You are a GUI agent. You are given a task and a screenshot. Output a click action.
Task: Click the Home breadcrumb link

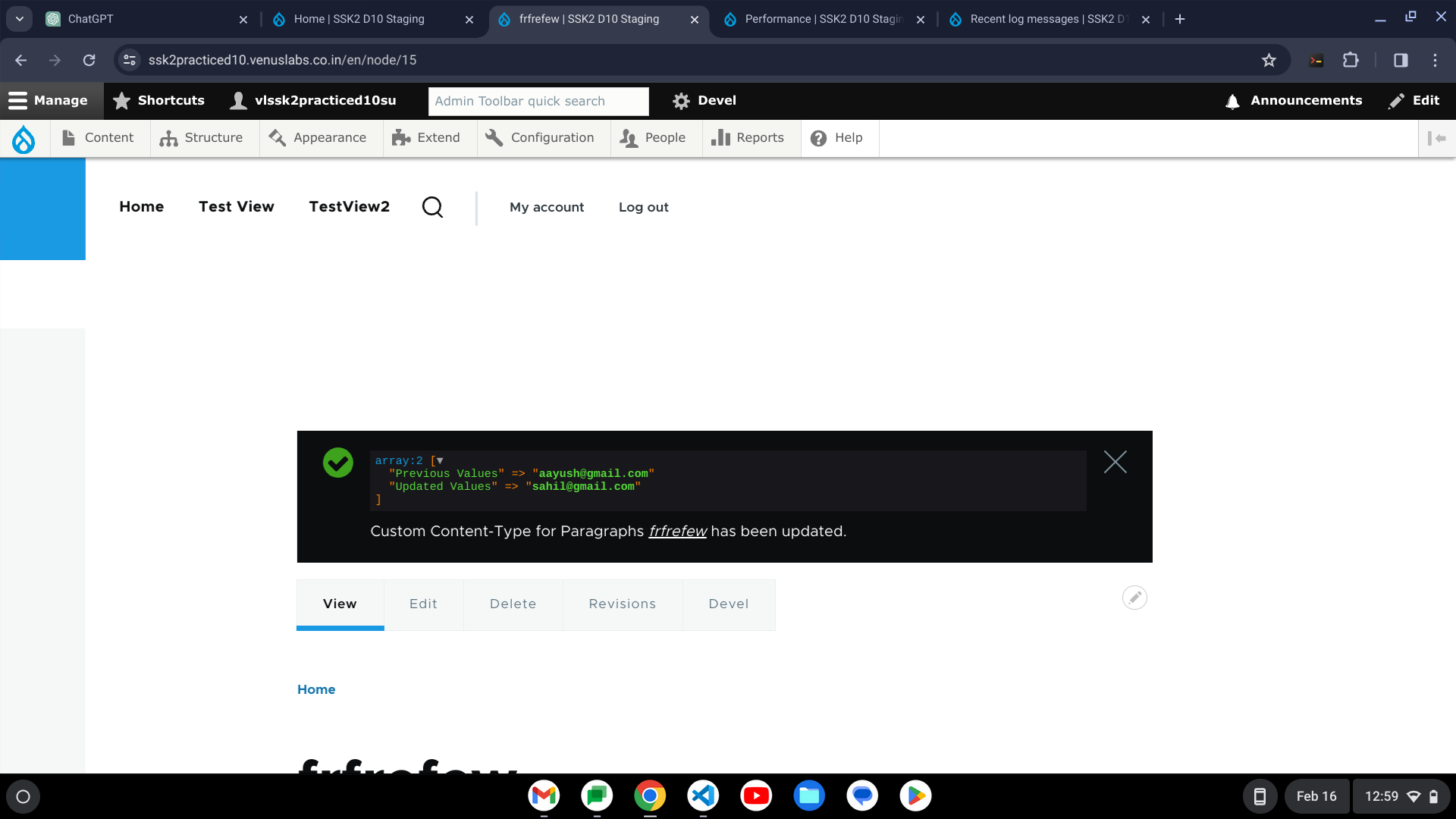click(316, 689)
